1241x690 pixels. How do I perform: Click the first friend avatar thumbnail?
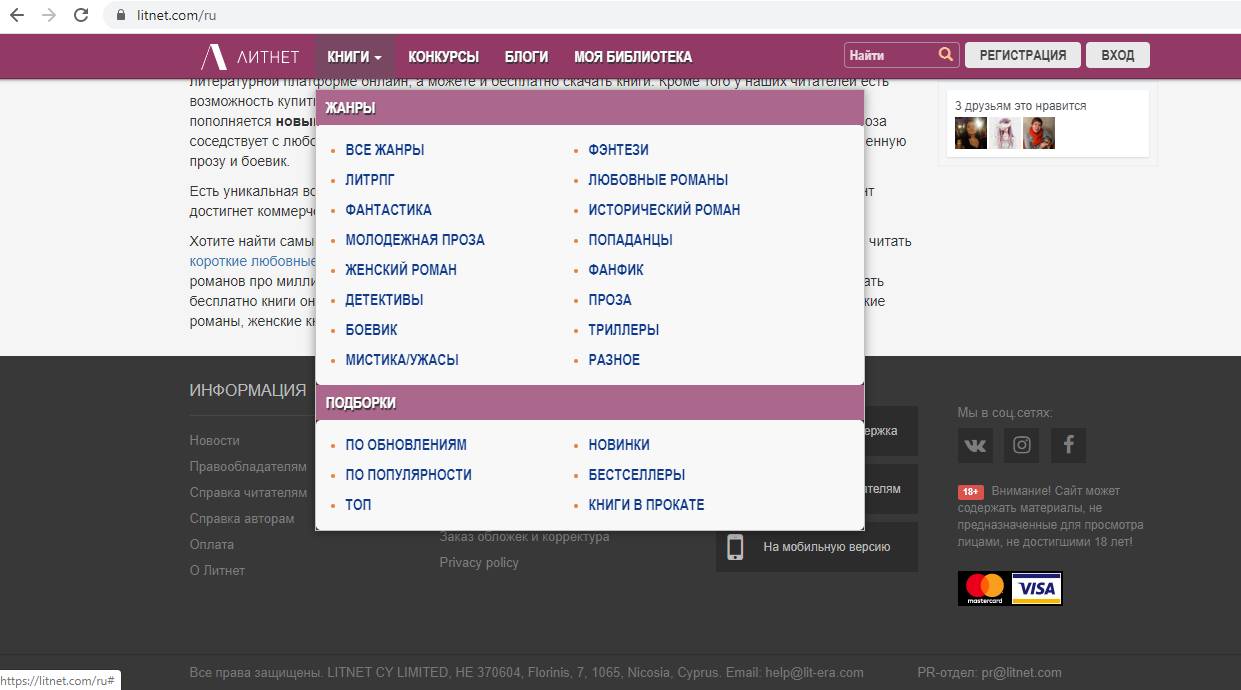(970, 133)
